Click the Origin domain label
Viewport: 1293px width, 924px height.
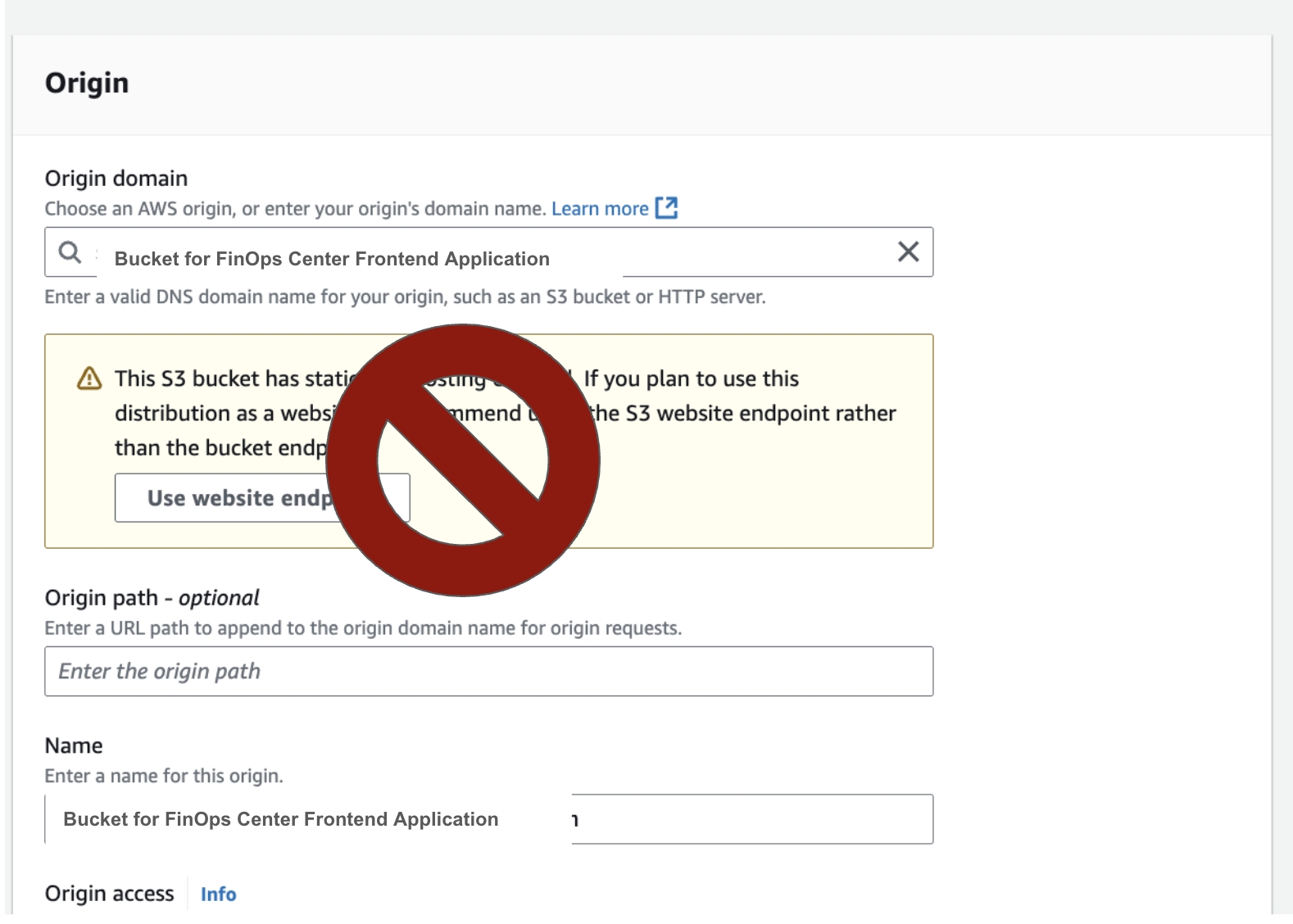[116, 179]
